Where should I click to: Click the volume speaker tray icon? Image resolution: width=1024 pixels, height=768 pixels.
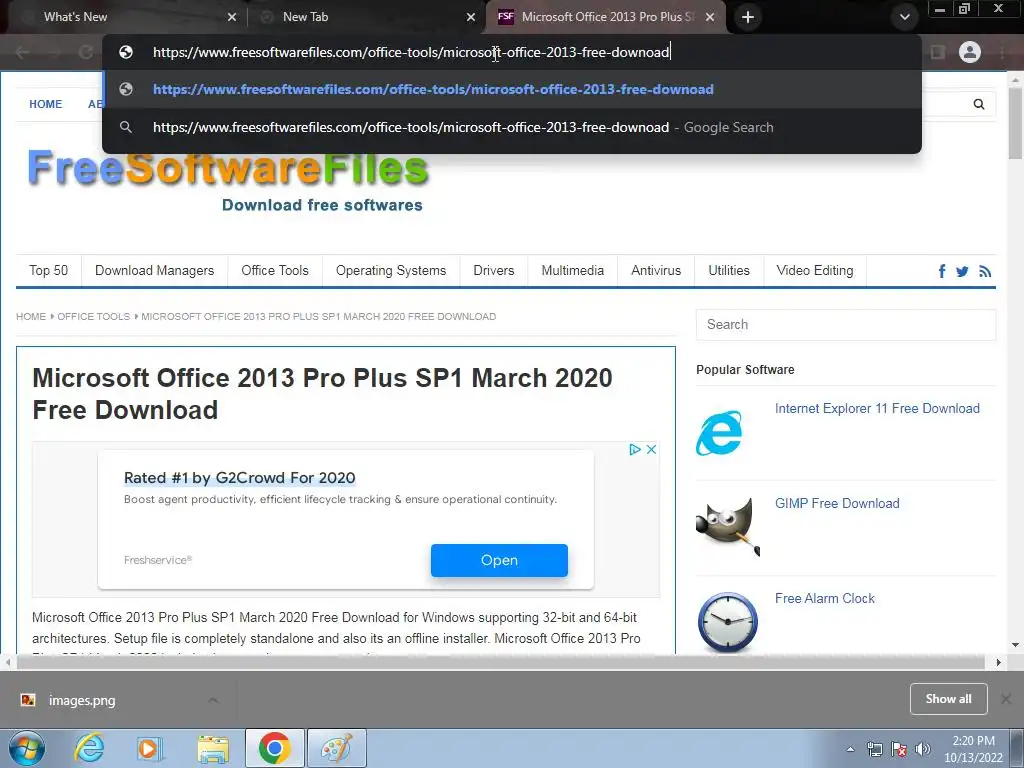(x=923, y=749)
